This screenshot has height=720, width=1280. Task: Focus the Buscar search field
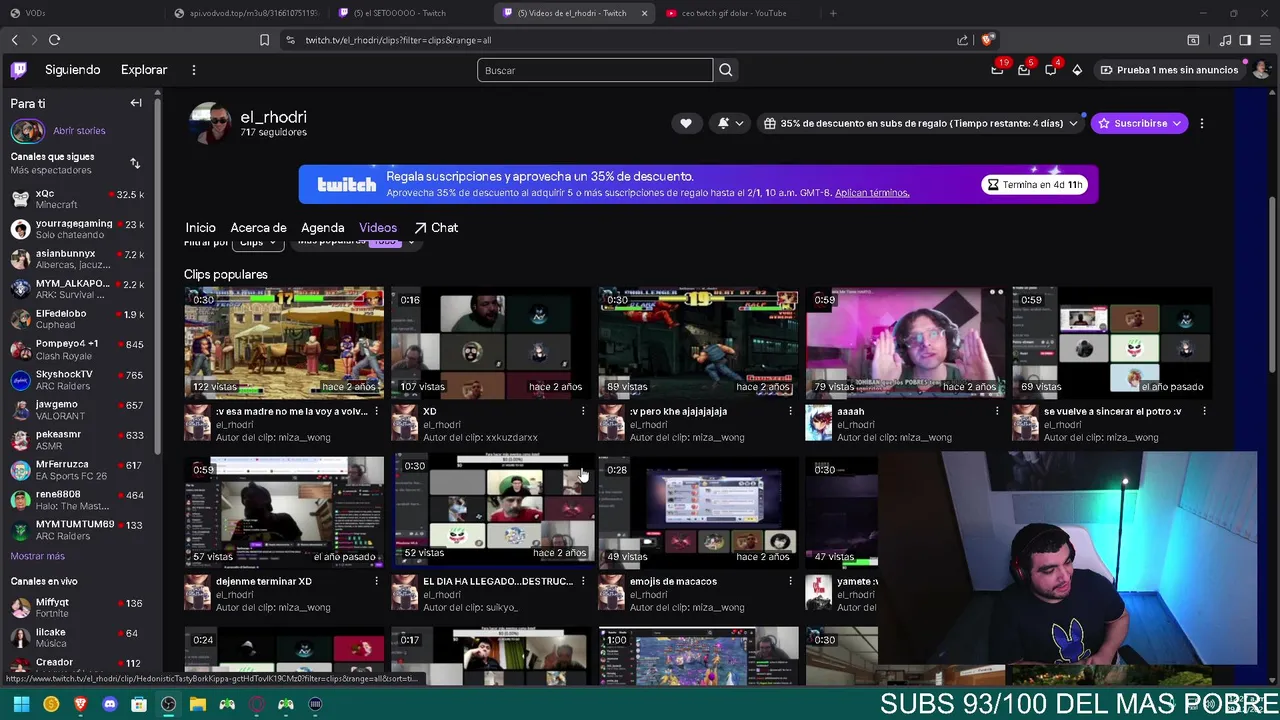click(595, 70)
